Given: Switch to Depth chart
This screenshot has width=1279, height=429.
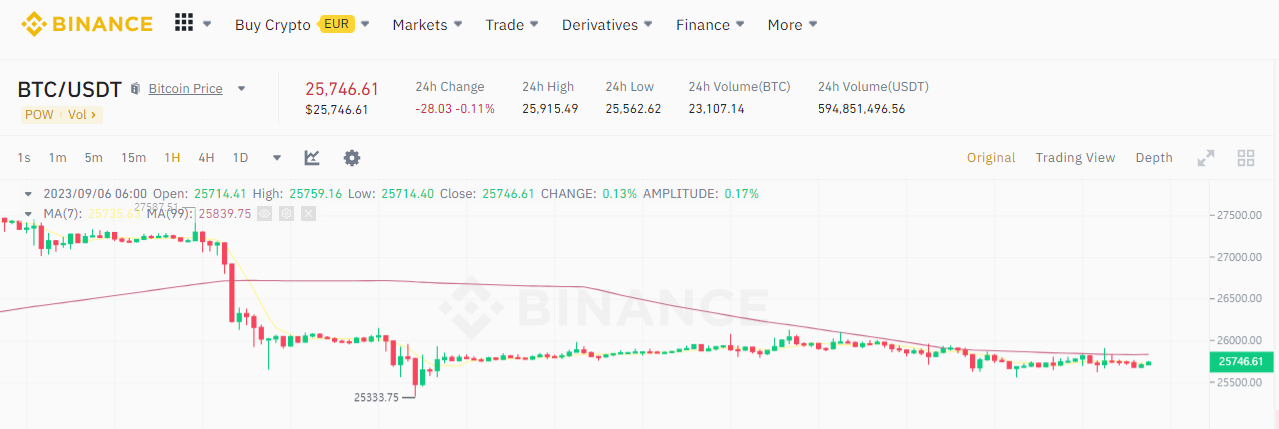Looking at the screenshot, I should point(1154,158).
